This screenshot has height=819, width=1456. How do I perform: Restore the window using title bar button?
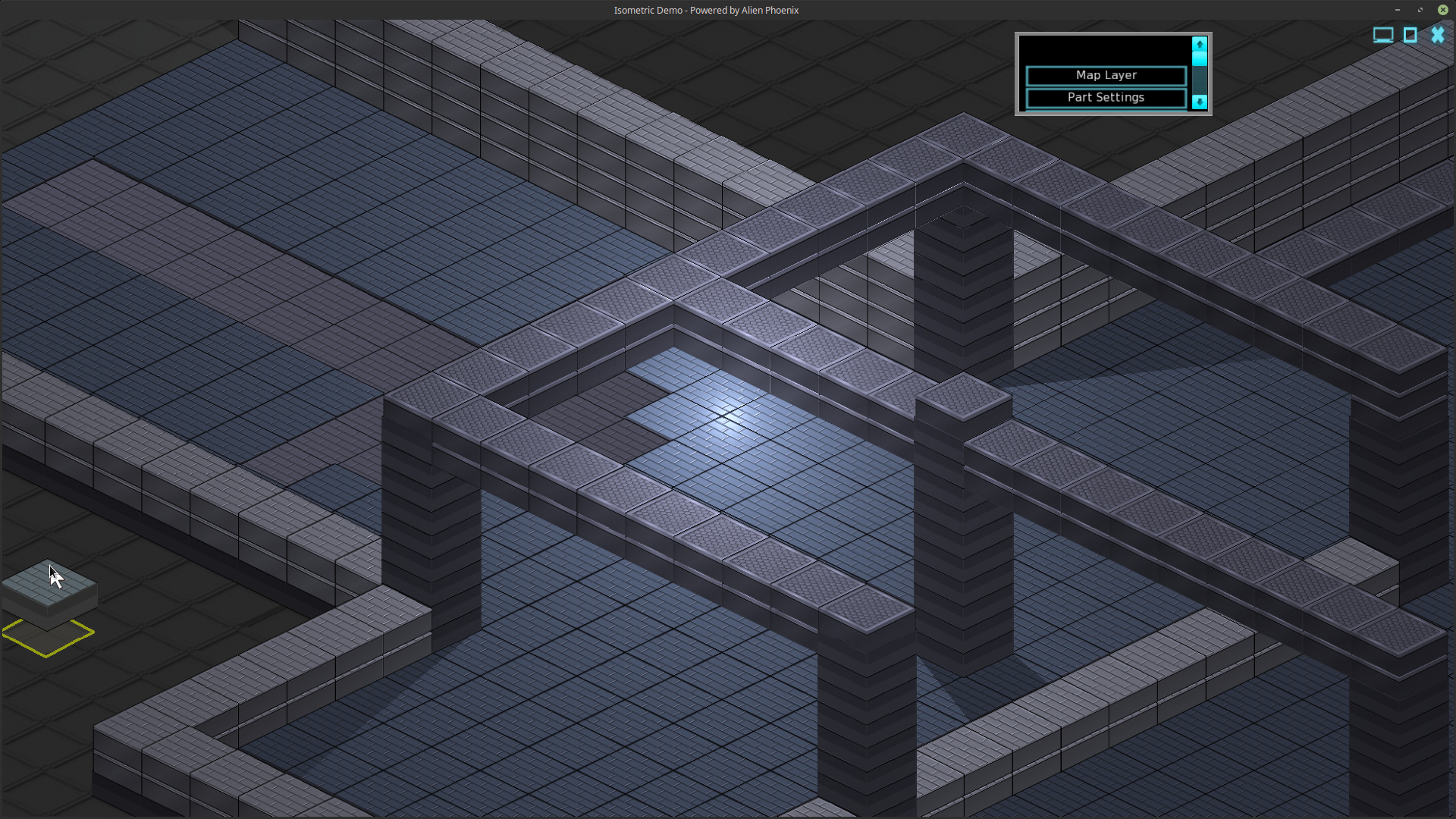click(1420, 10)
